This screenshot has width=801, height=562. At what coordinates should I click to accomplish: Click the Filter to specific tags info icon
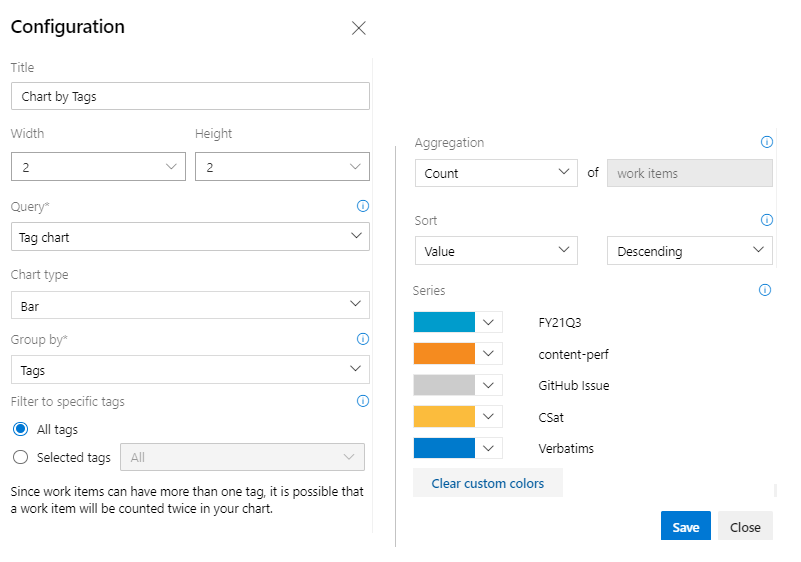click(x=363, y=401)
